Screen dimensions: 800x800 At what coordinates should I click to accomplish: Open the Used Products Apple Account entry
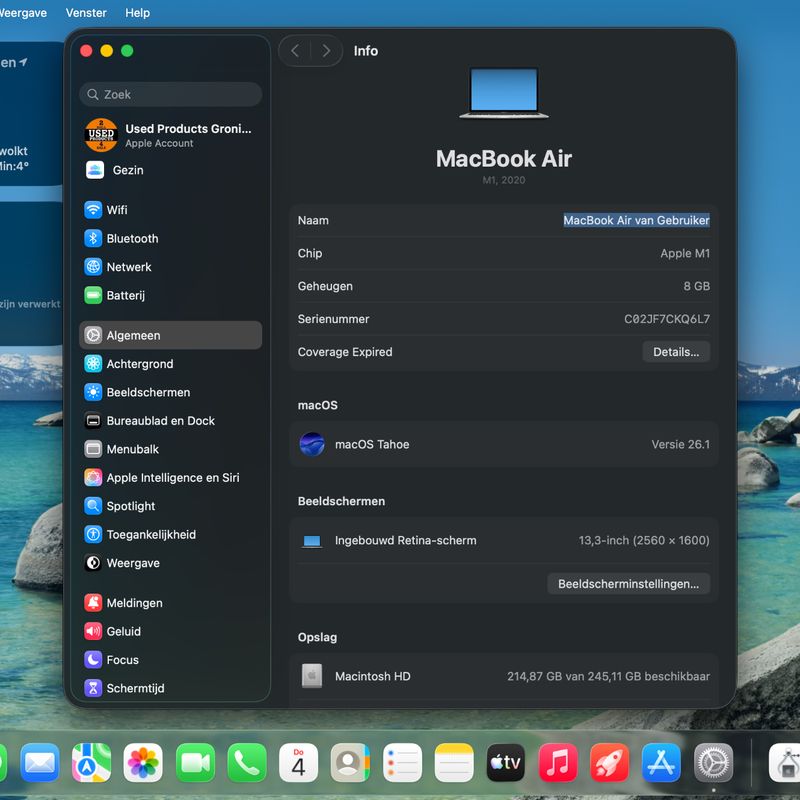click(x=170, y=135)
